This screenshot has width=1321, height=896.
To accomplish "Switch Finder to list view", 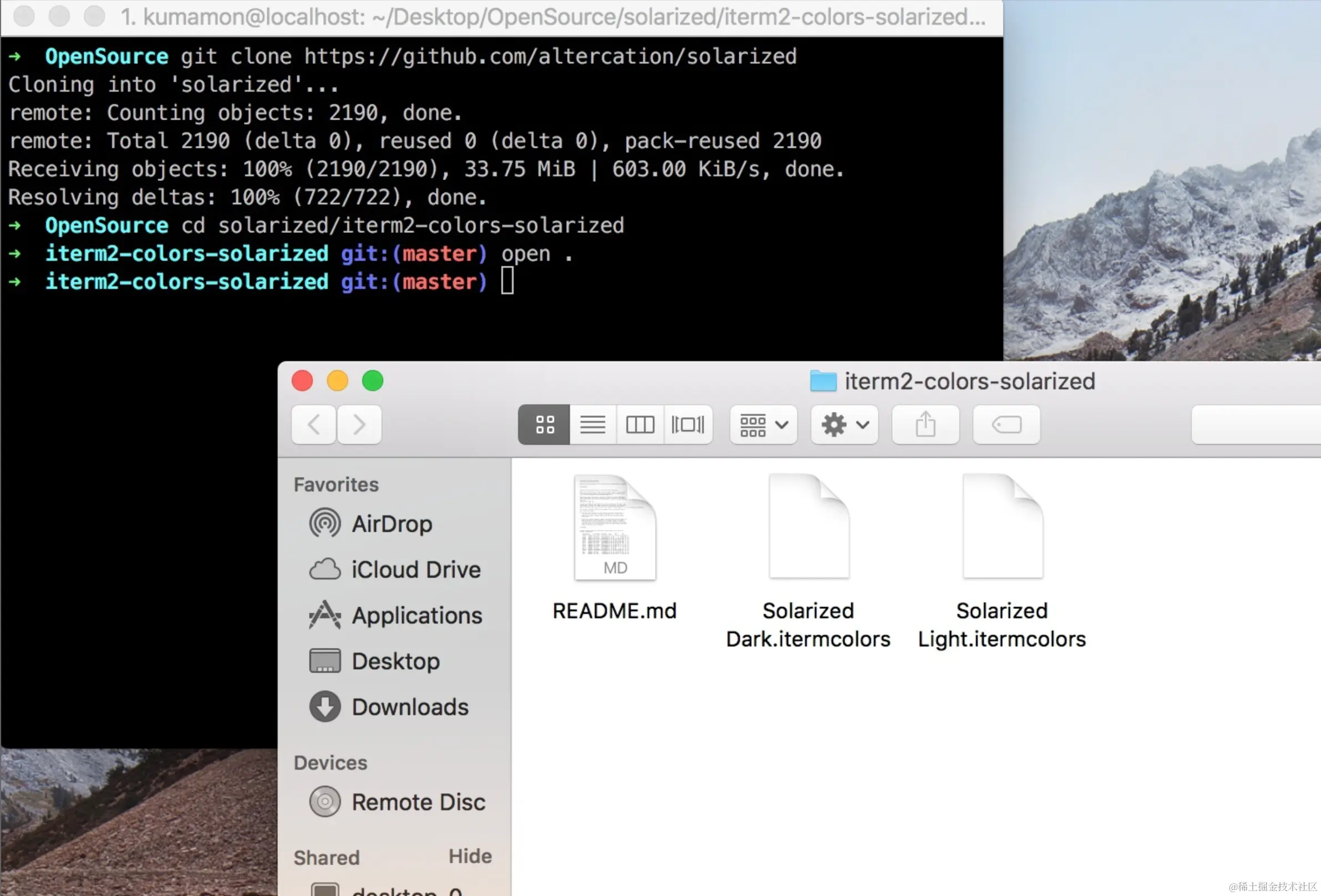I will pyautogui.click(x=593, y=424).
